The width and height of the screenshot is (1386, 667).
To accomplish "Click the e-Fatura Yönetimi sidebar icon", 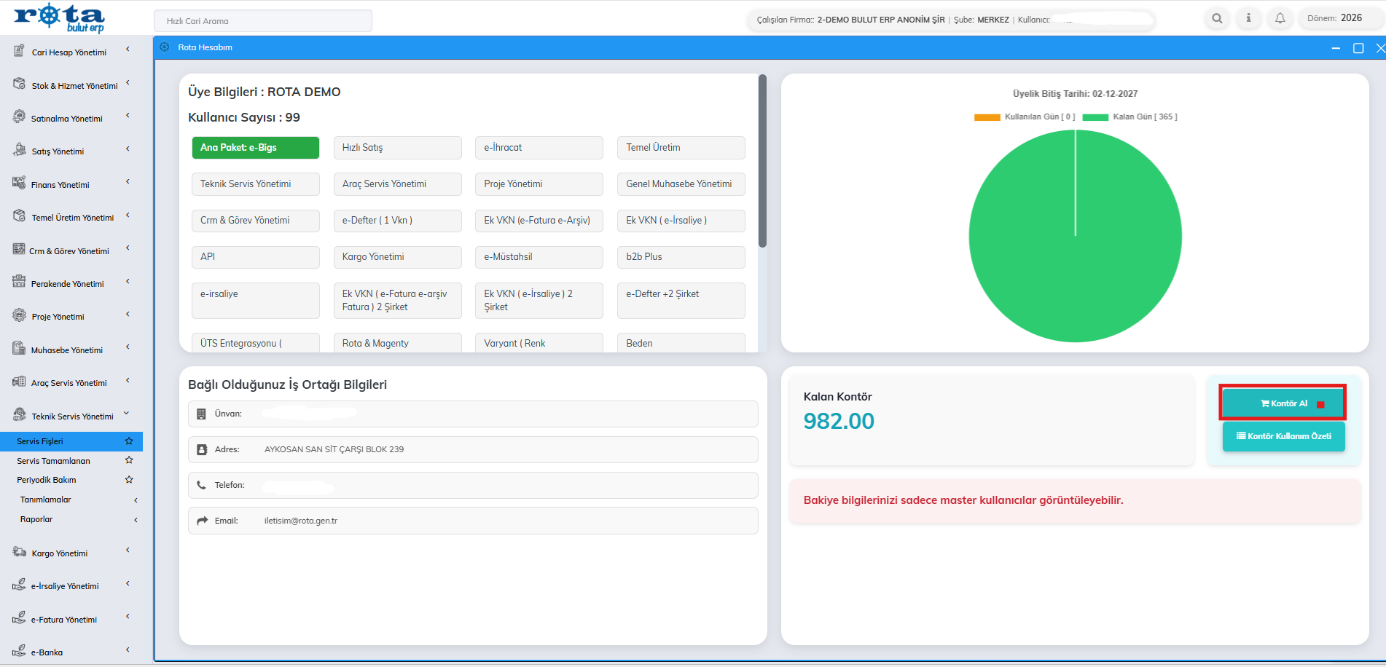I will (x=19, y=619).
